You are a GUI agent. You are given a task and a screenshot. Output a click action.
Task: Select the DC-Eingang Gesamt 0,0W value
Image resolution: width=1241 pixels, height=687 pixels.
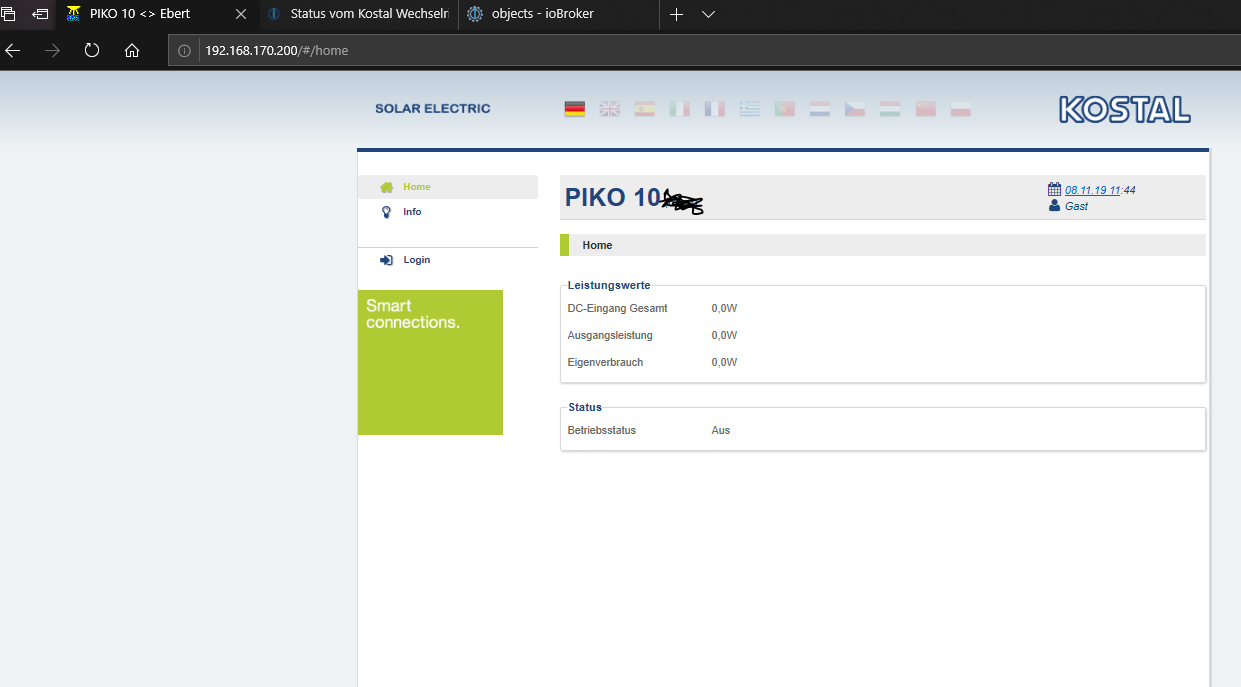(x=724, y=308)
